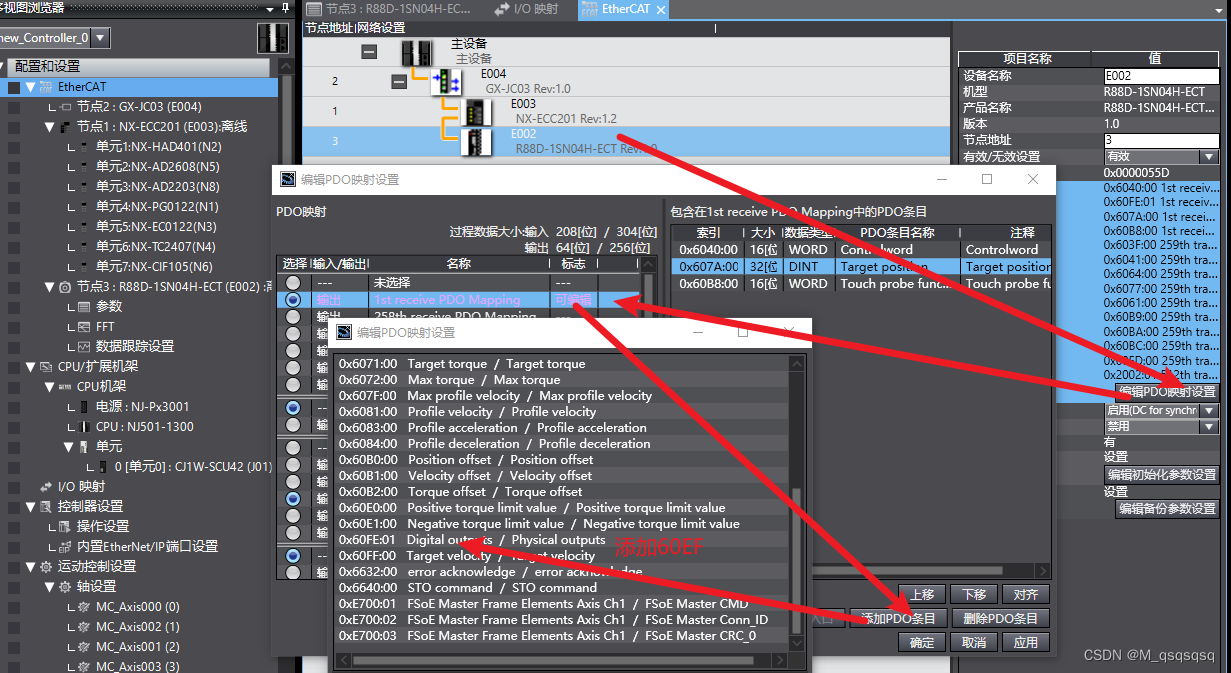Viewport: 1231px width, 673px height.
Task: Click the E002 R88D-1SN04H servo drive icon
Action: click(x=476, y=141)
